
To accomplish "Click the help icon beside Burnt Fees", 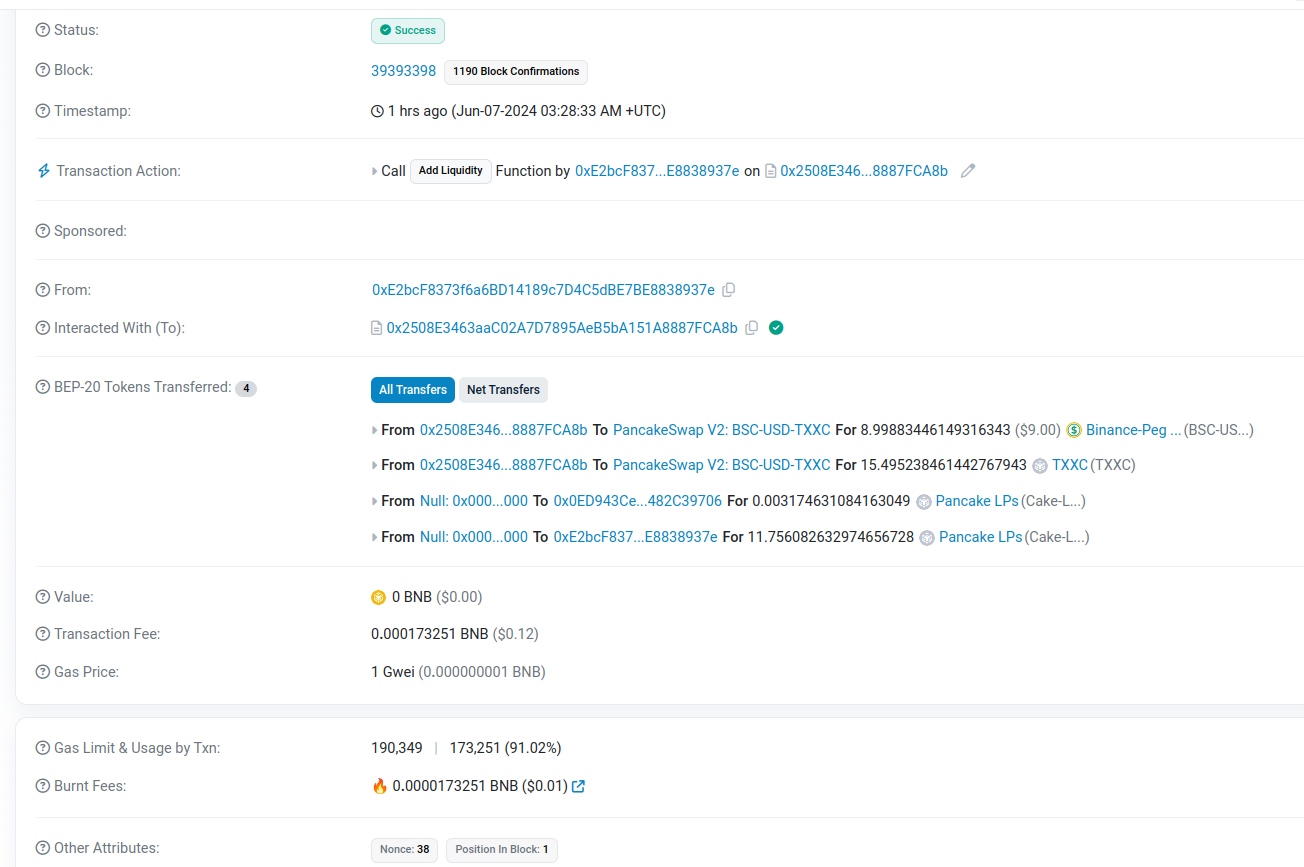I will [43, 786].
